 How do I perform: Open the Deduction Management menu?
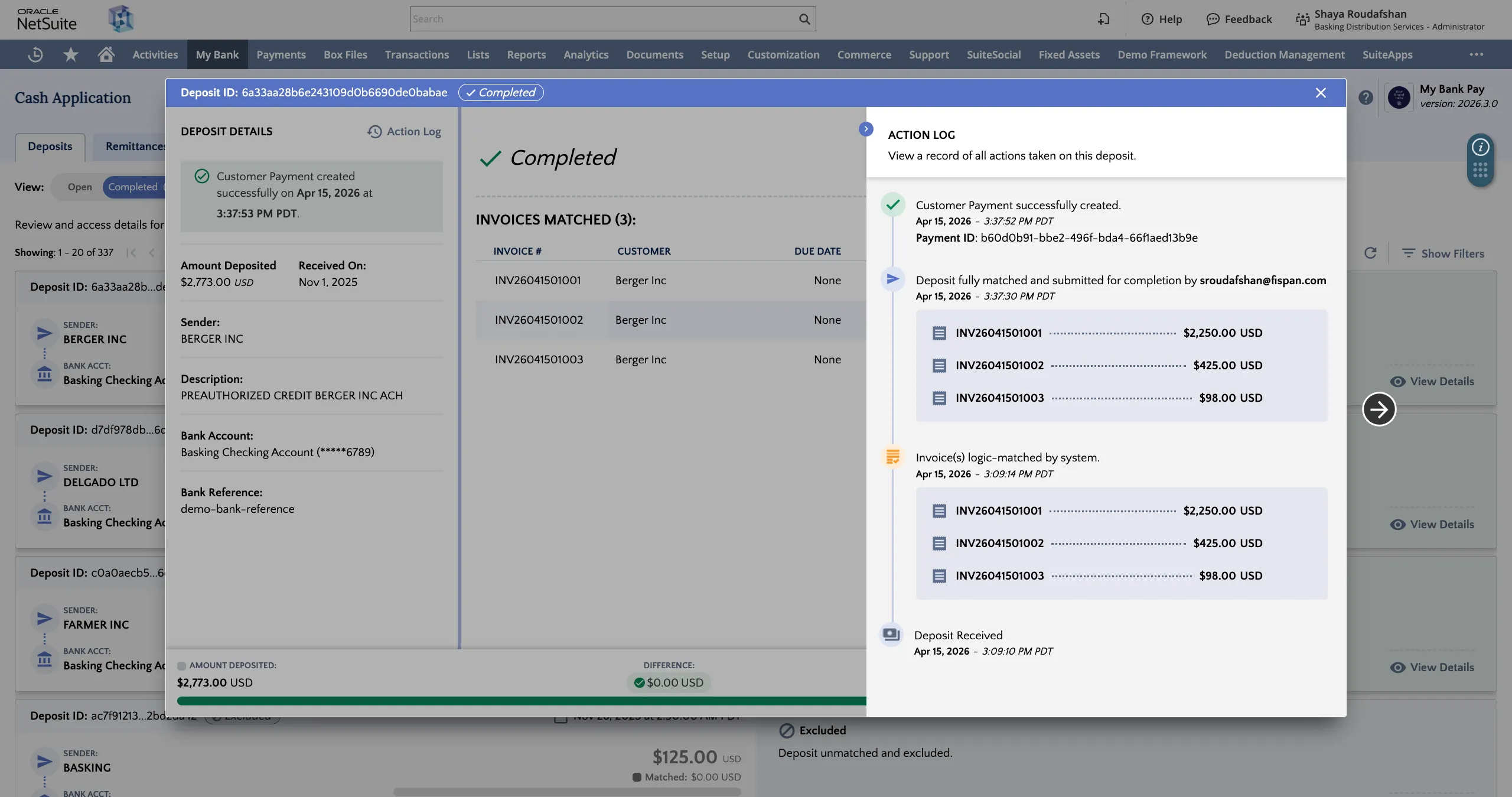pos(1285,54)
